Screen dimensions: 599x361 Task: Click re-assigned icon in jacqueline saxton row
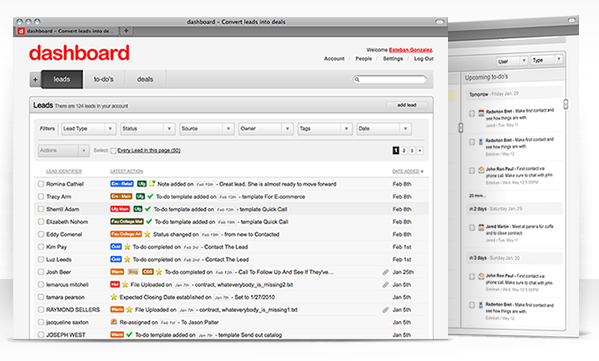[113, 322]
